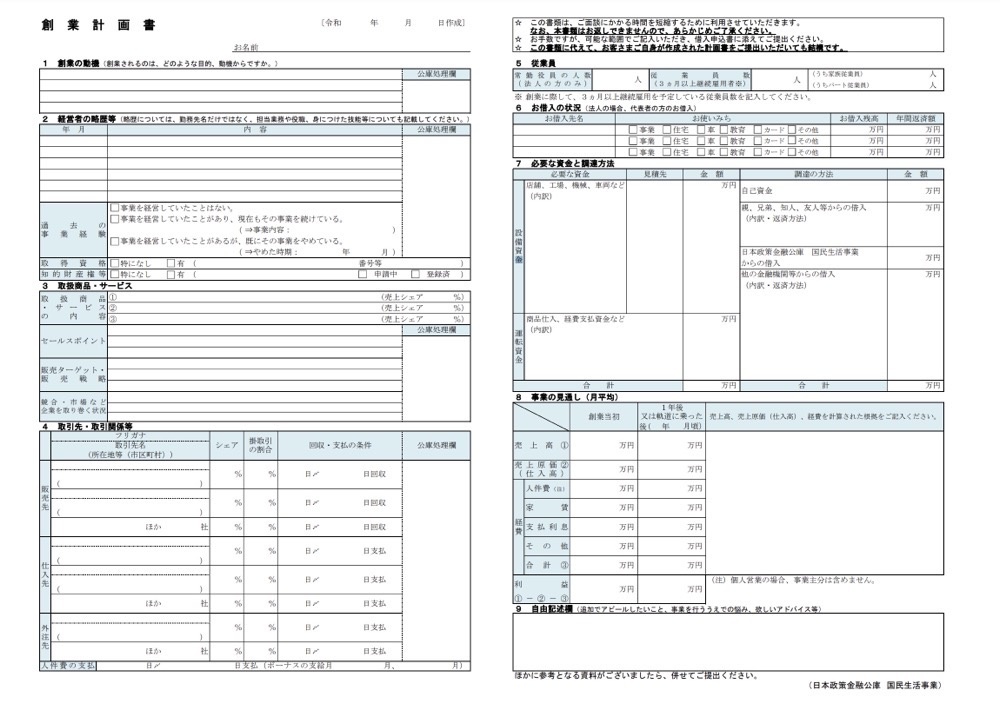Tick the '登録済' checkbox
This screenshot has width=1000, height=704.
click(x=416, y=274)
